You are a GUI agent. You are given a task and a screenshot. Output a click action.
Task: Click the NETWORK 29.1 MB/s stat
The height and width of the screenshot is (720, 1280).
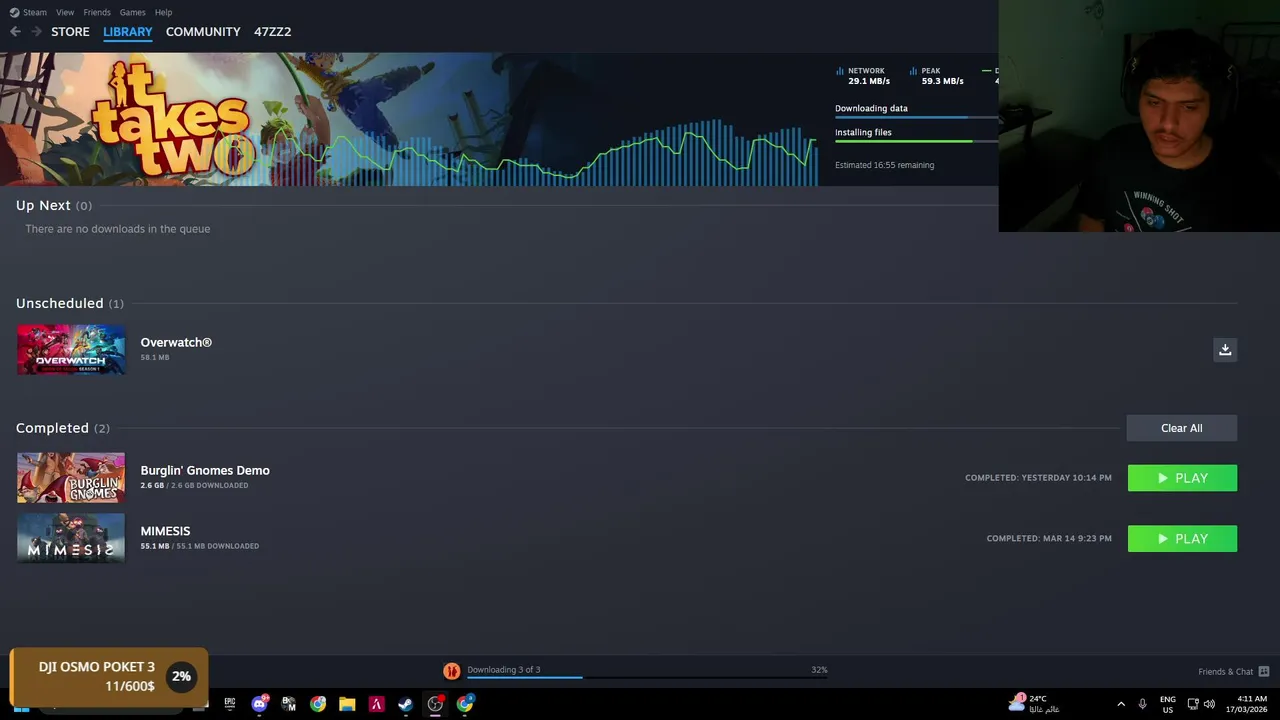coord(864,76)
